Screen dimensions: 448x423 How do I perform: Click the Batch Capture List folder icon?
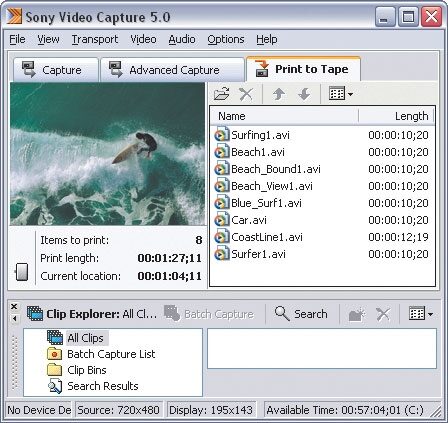(x=55, y=354)
